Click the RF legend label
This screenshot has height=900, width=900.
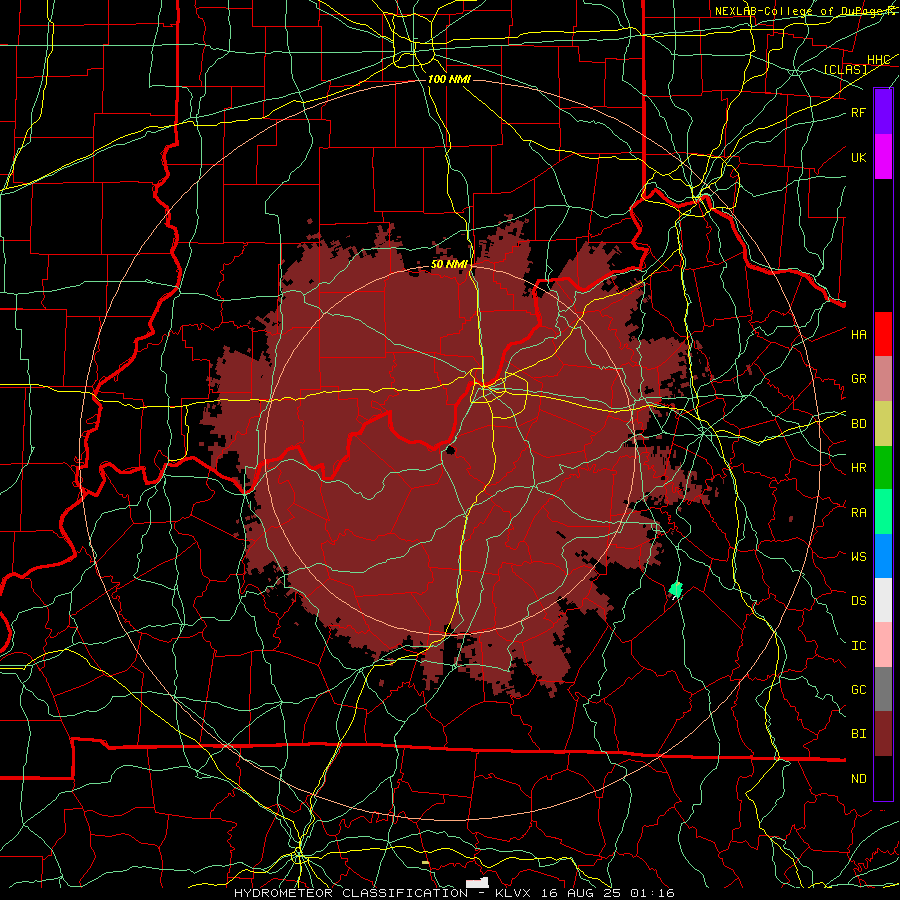click(858, 112)
